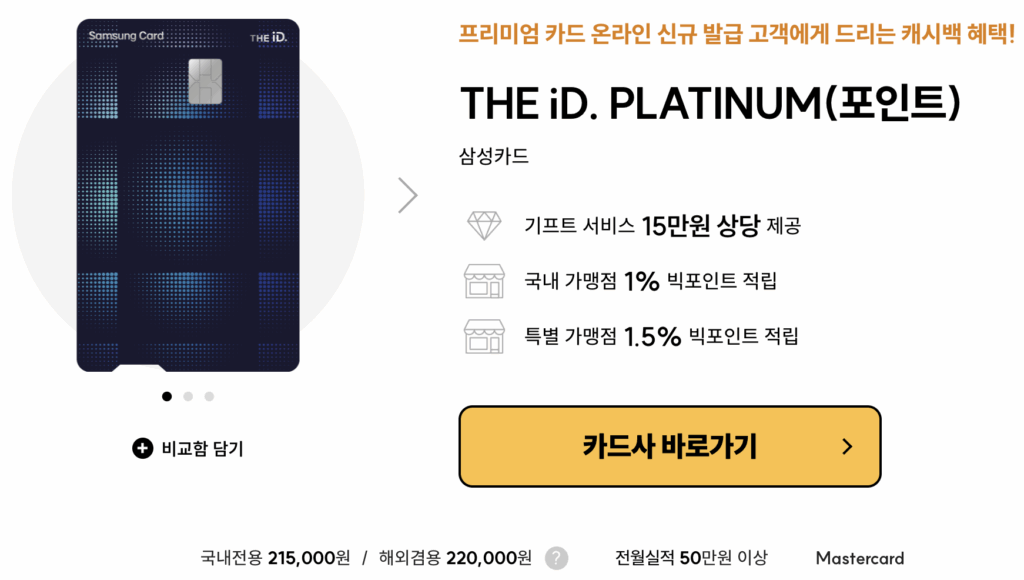Image resolution: width=1024 pixels, height=580 pixels.
Task: Click the plus icon for 비교함 담기
Action: [142, 449]
